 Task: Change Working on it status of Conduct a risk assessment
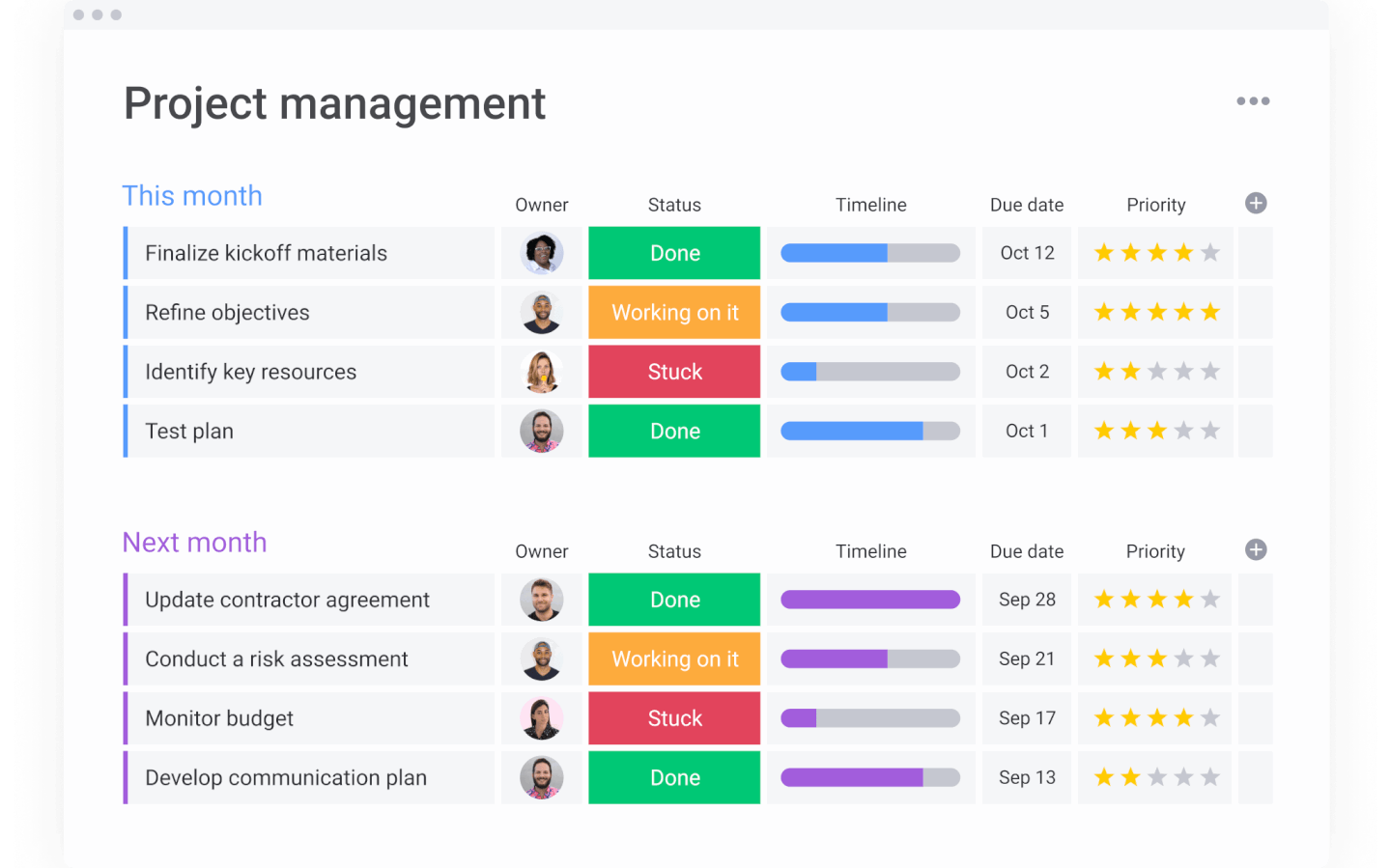click(674, 658)
